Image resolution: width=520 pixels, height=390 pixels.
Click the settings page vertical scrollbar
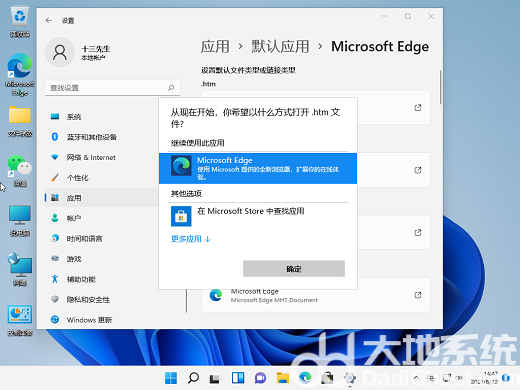point(441,87)
